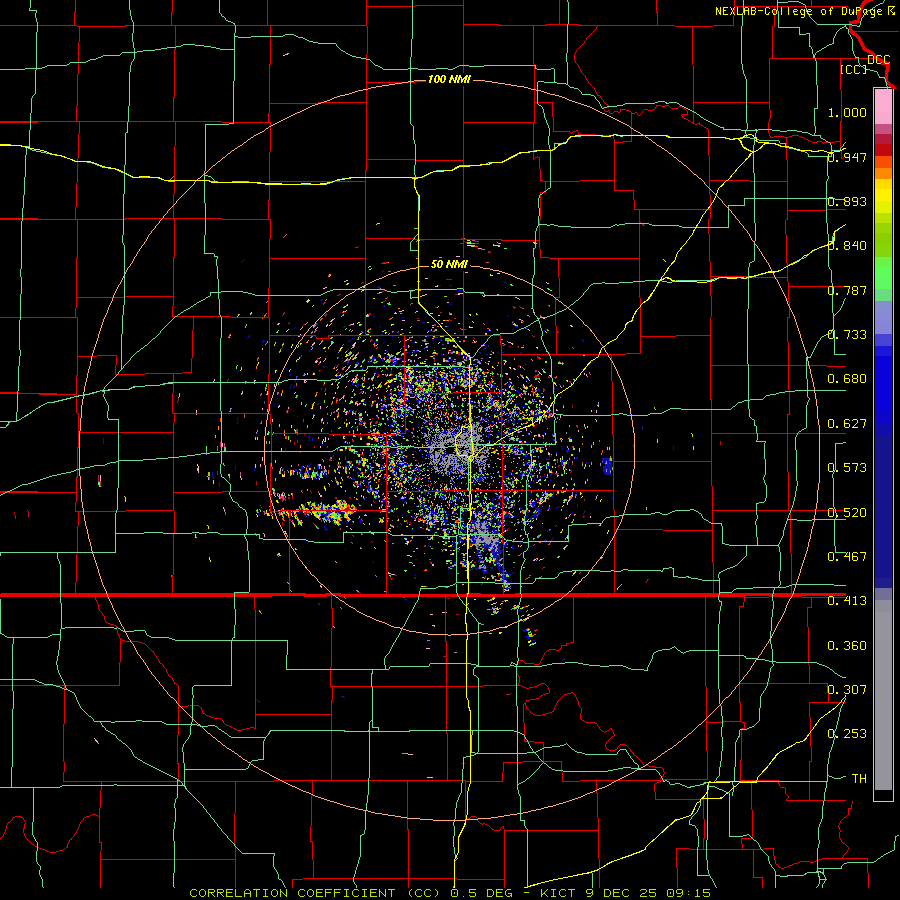Click the 0.840 scale value
This screenshot has width=900, height=900.
pos(847,246)
